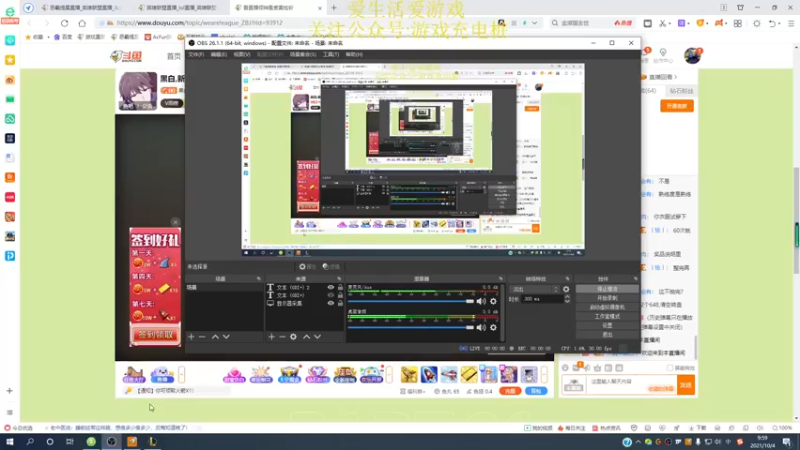
Task: Open the OBS File menu
Action: pyautogui.click(x=196, y=54)
